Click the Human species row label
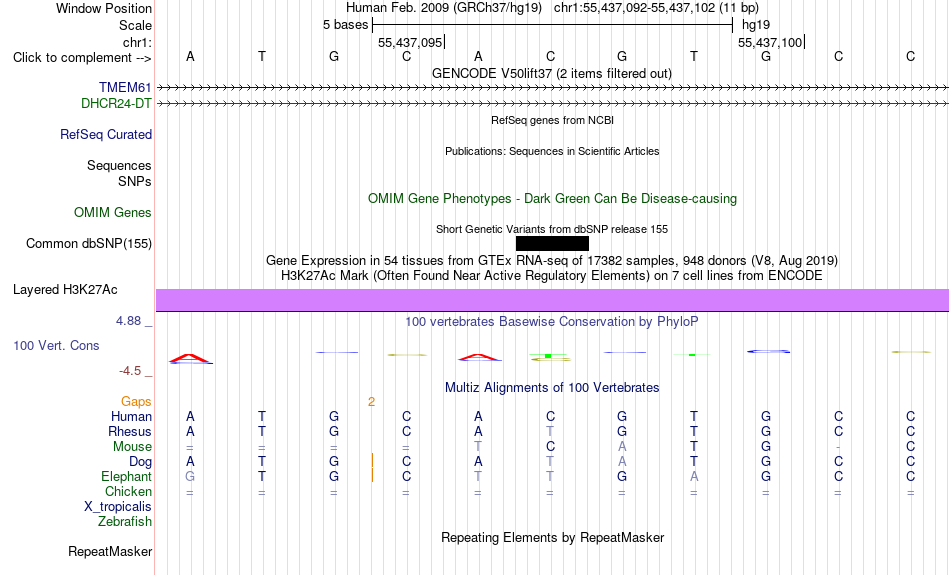 (x=131, y=417)
